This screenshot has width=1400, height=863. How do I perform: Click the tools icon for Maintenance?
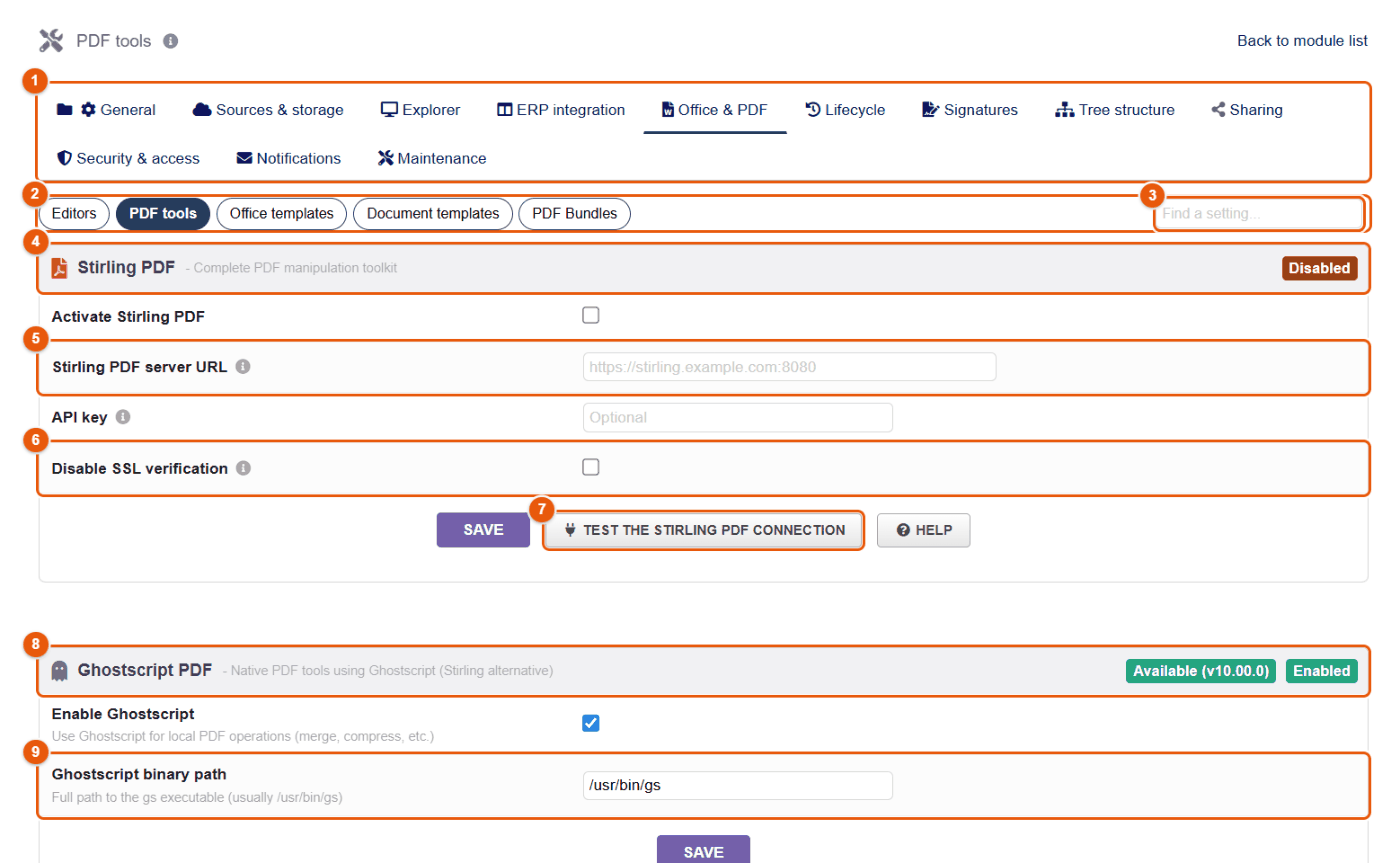point(386,158)
